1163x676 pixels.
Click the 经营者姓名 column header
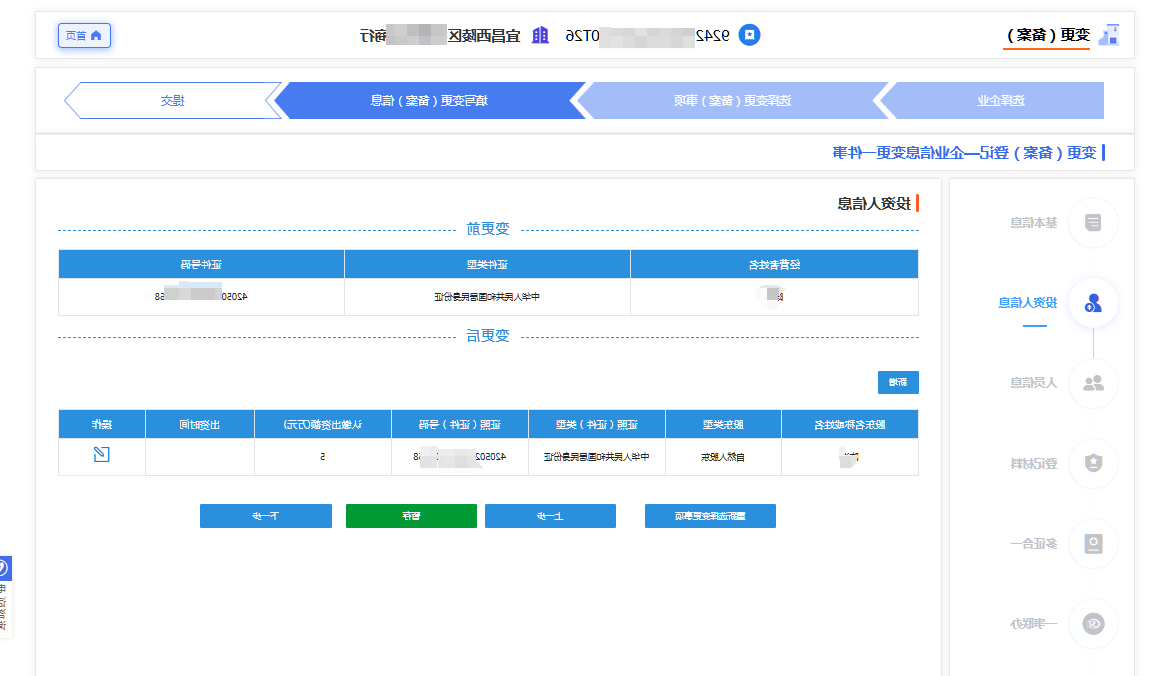click(774, 264)
